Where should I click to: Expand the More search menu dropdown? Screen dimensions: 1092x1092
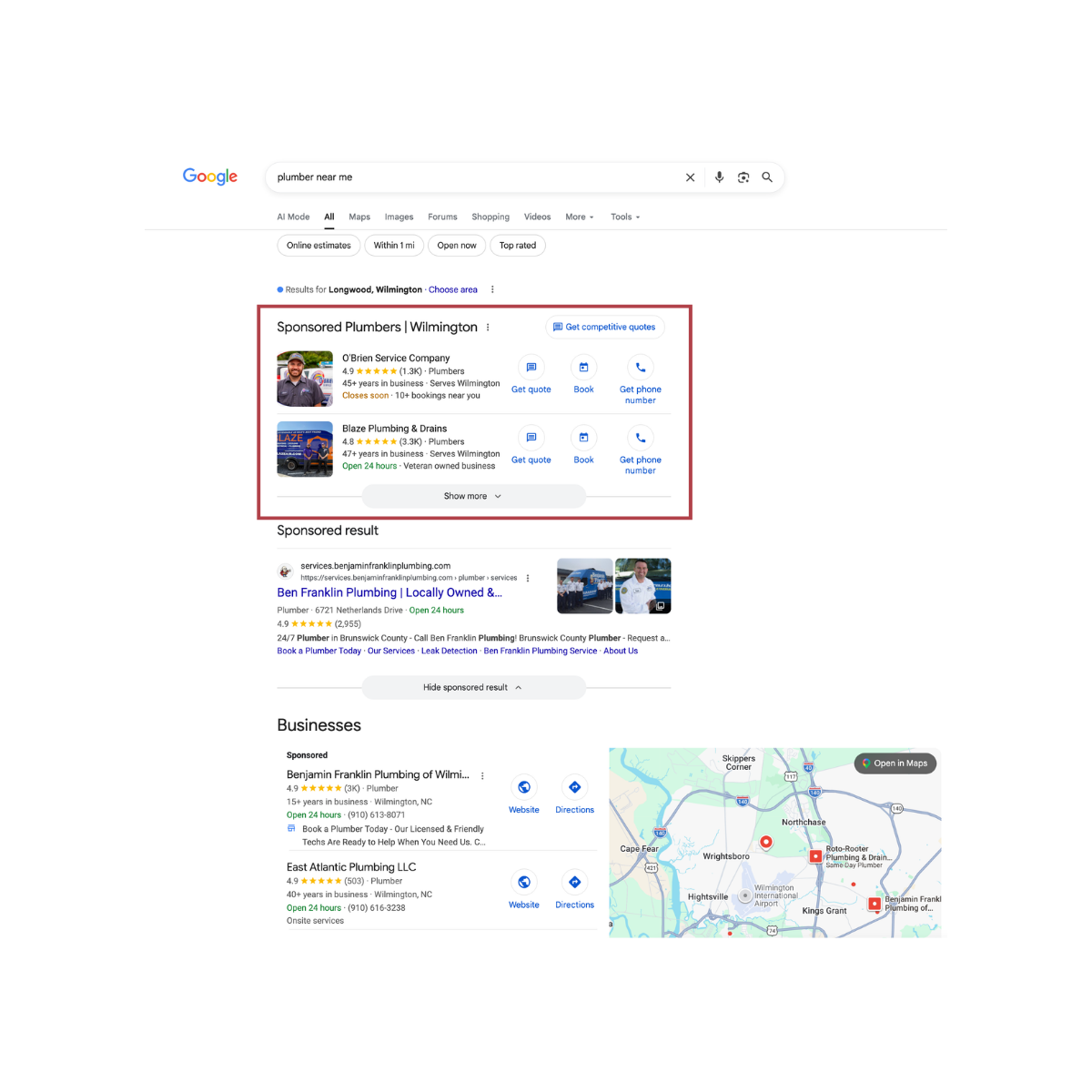click(x=579, y=217)
